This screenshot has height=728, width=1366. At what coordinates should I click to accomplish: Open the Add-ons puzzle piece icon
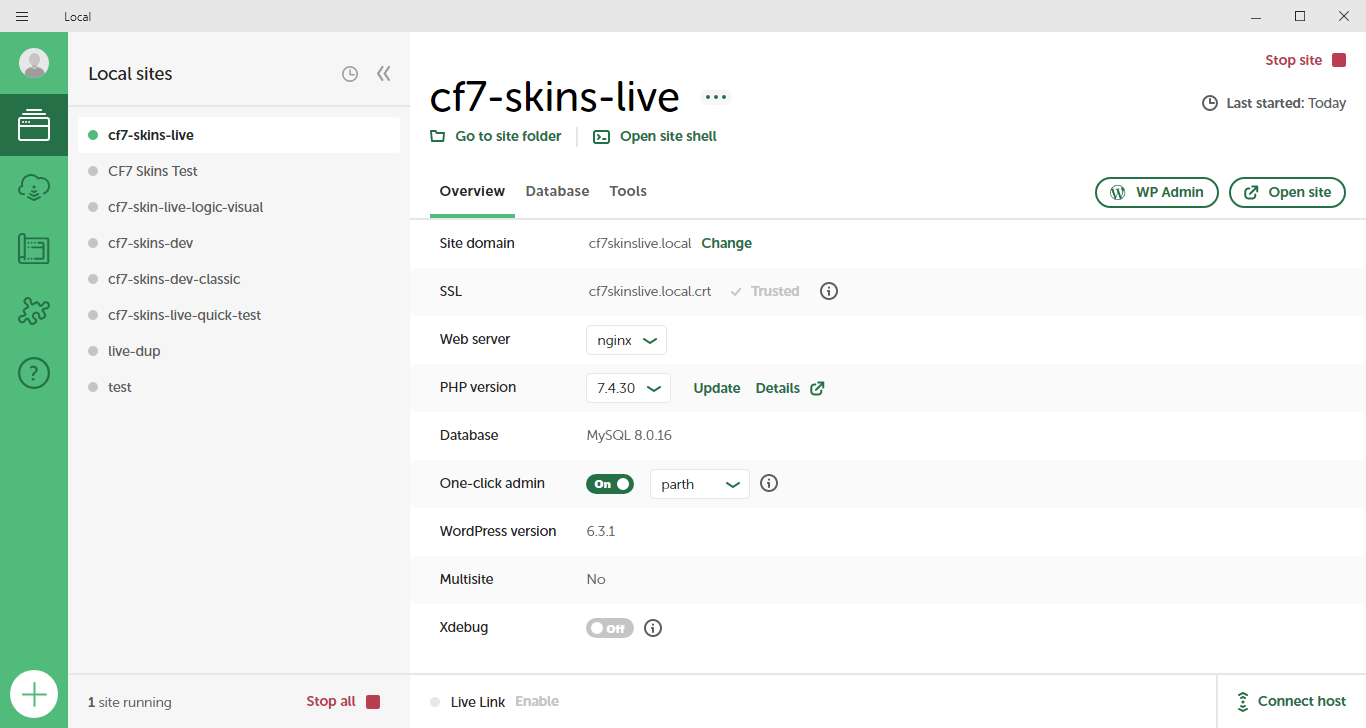[x=34, y=311]
